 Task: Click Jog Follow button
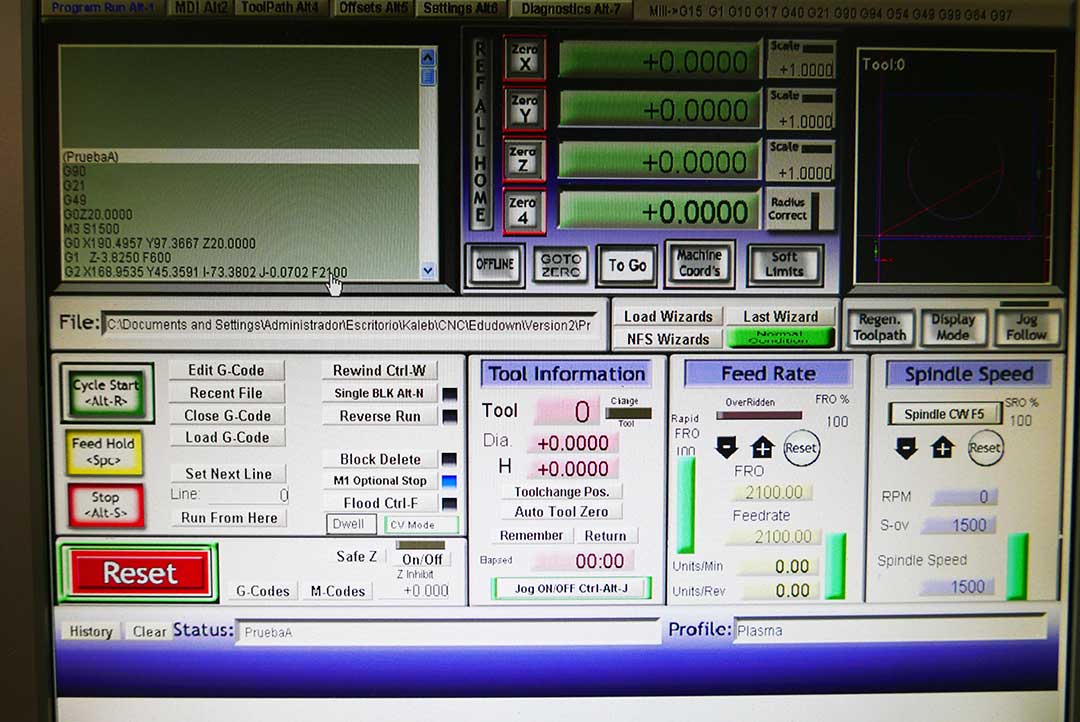(x=1026, y=327)
